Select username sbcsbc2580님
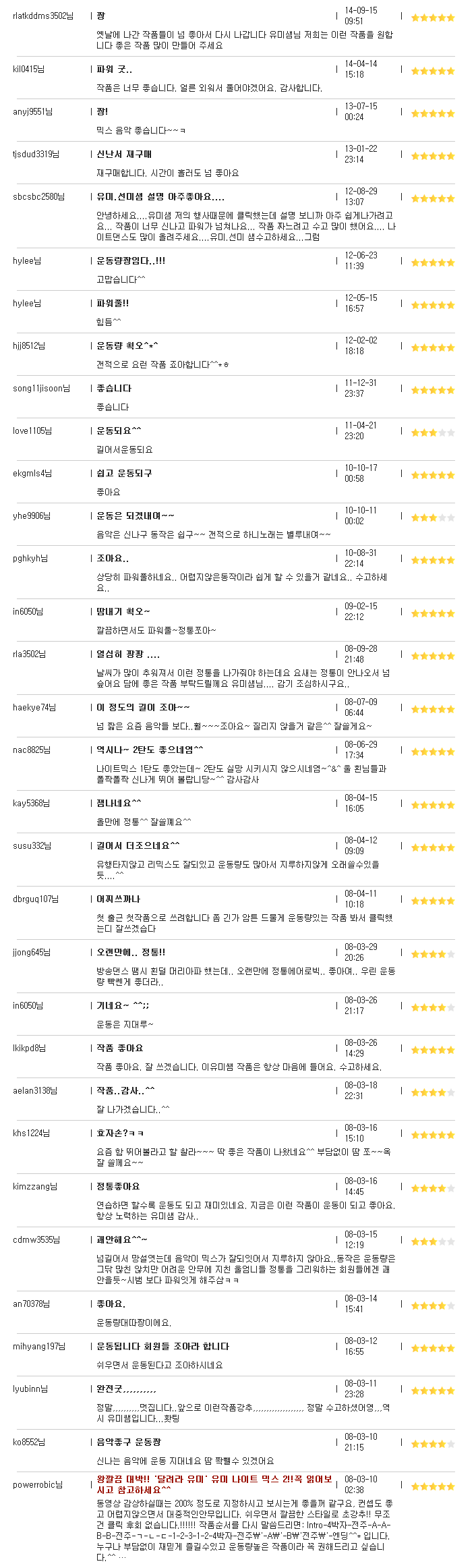The image size is (476, 1568). pos(38,197)
